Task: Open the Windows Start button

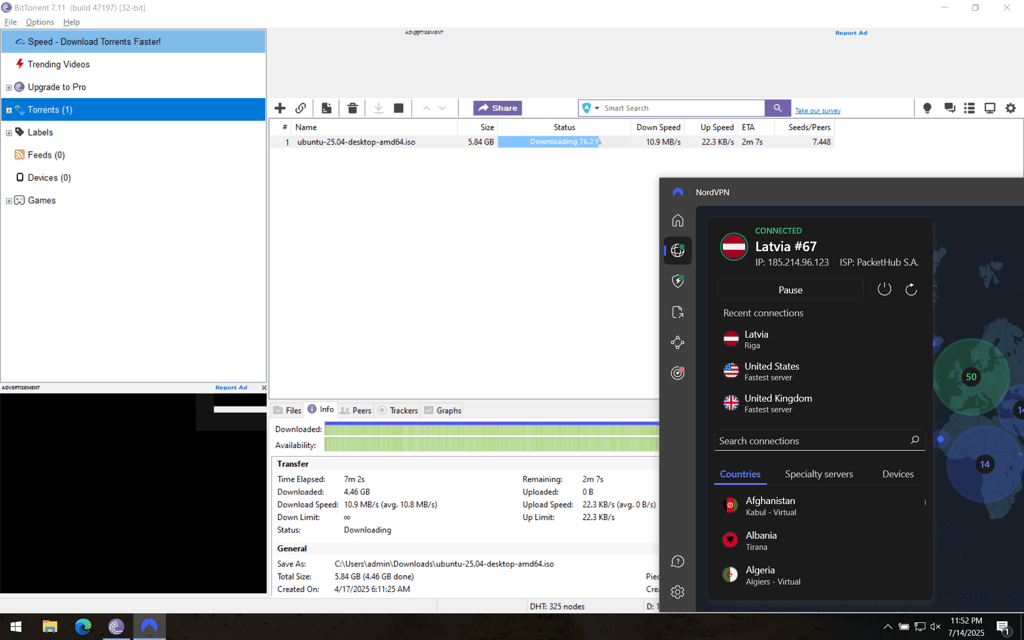Action: [16, 627]
